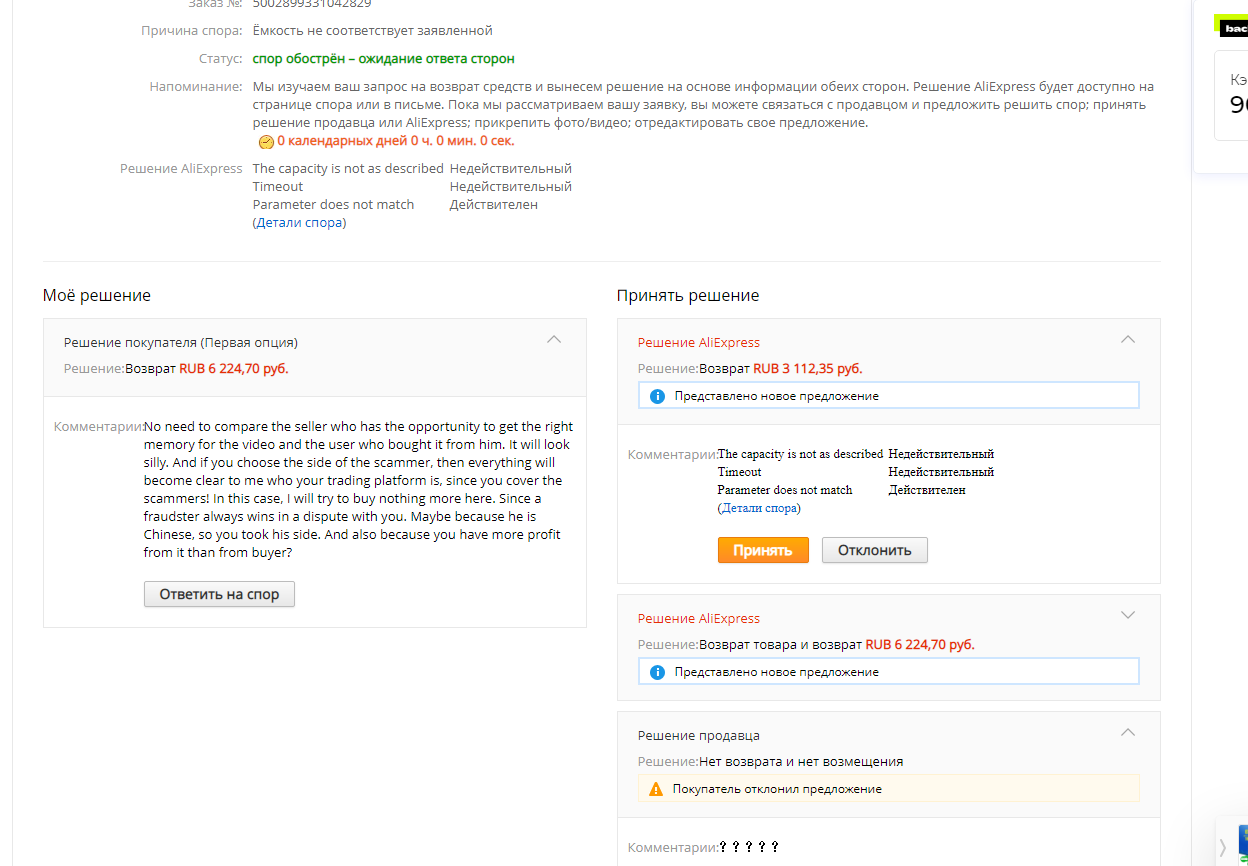The width and height of the screenshot is (1248, 866).
Task: Click the cashback card at top right
Action: [1233, 95]
